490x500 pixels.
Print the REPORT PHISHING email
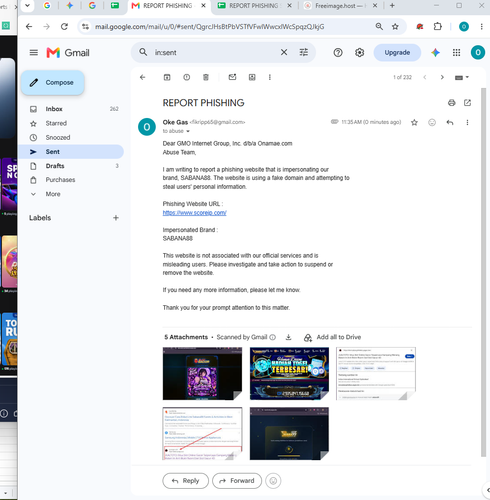(451, 103)
